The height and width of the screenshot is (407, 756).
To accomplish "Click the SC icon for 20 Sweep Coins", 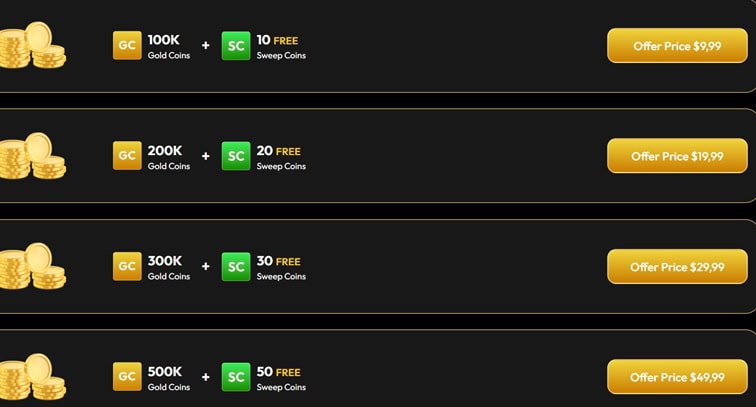I will (236, 156).
